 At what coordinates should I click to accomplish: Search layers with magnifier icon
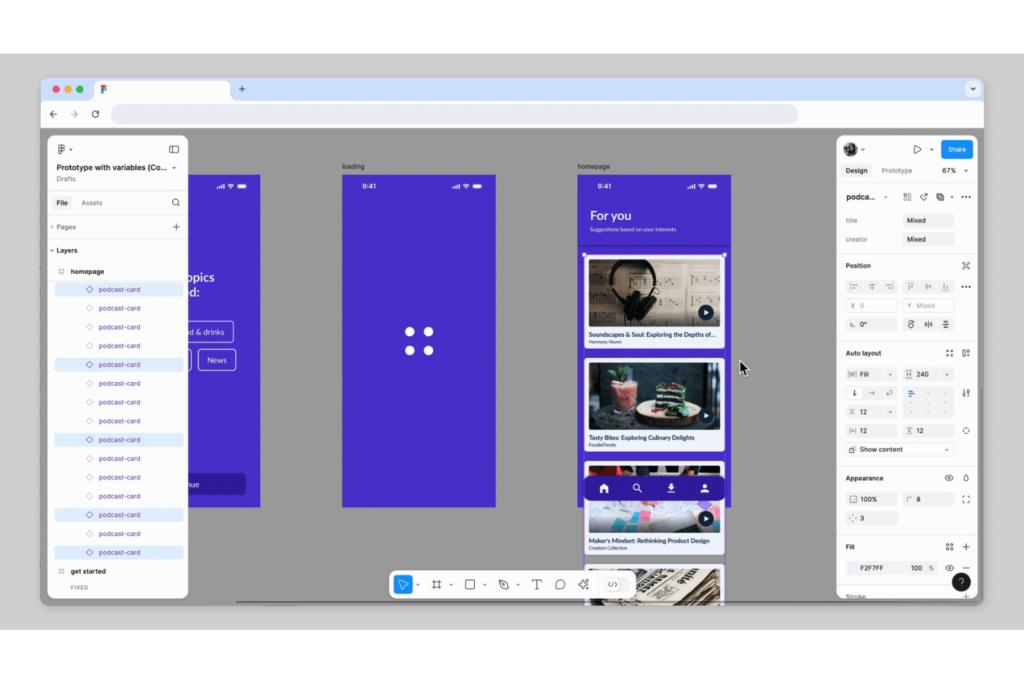pyautogui.click(x=176, y=202)
